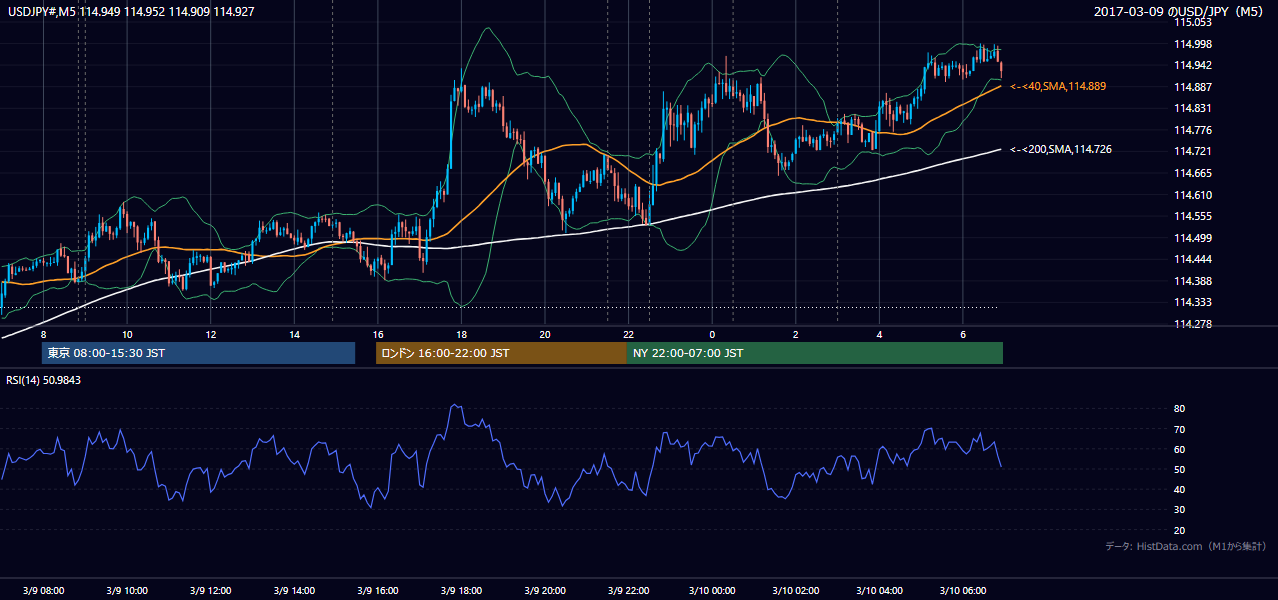The image size is (1278, 600).
Task: Click the RSI(14) 50.9843 indicator label
Action: [x=44, y=380]
